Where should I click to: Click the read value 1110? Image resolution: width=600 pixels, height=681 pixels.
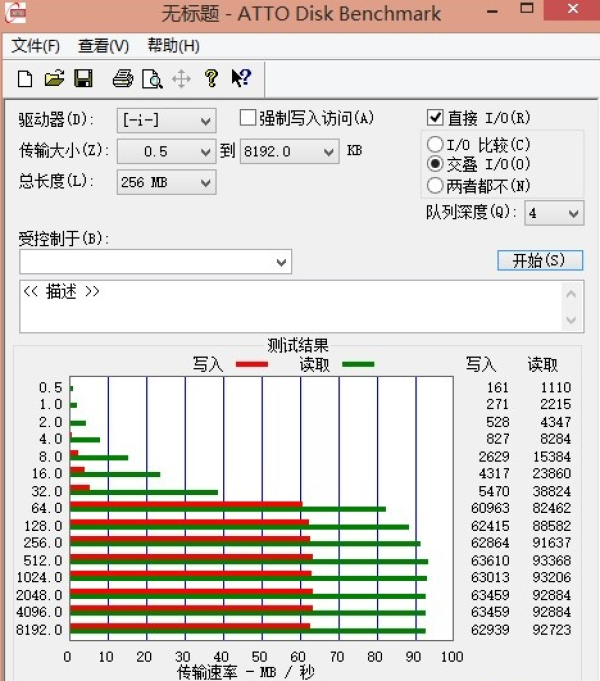click(556, 387)
